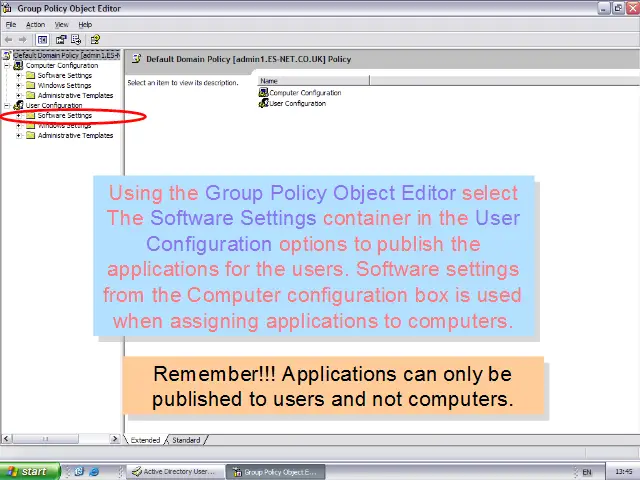
Task: Expand Windows Settings under Computer Configuration
Action: [19, 86]
